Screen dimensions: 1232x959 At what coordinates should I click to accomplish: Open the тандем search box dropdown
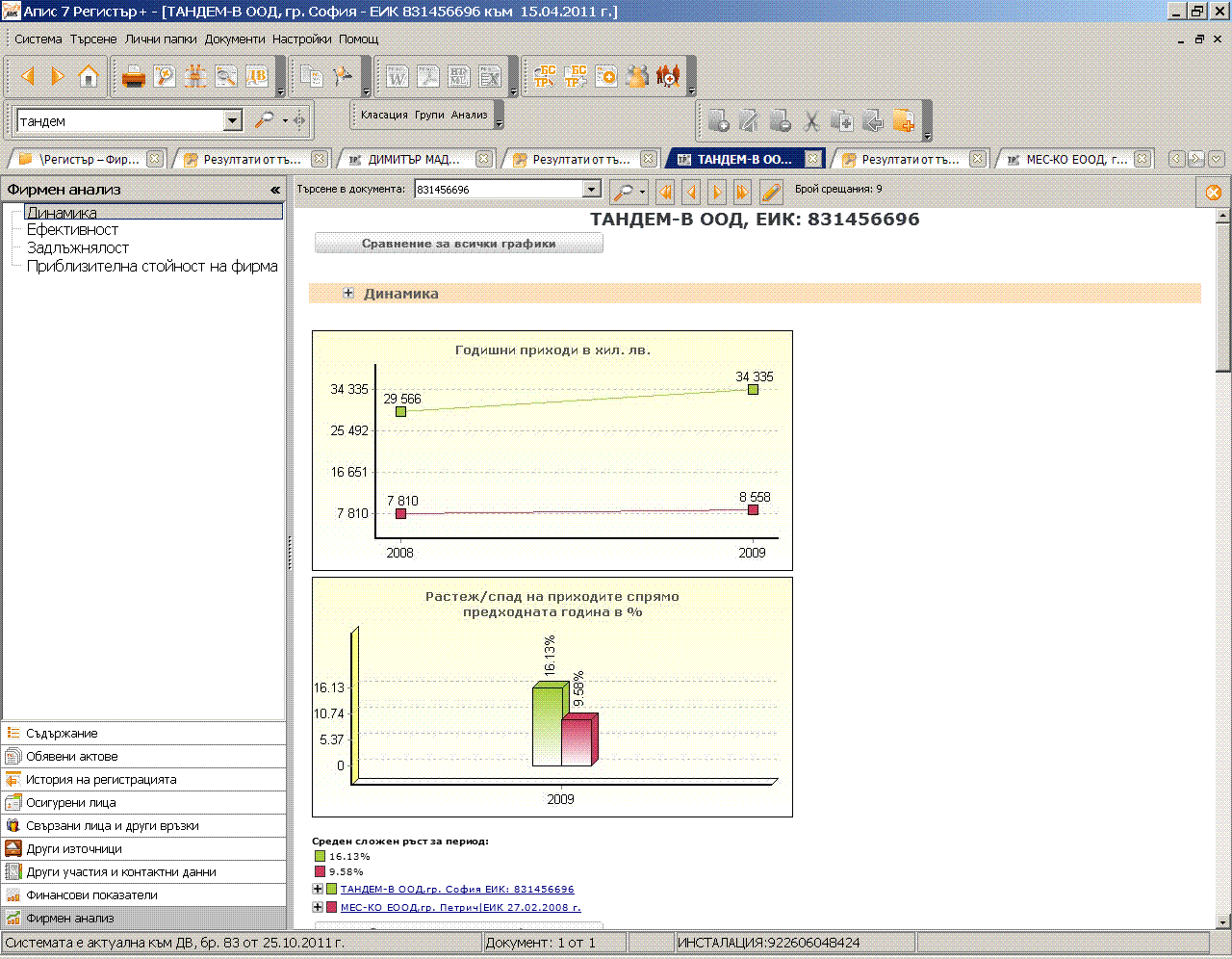232,120
